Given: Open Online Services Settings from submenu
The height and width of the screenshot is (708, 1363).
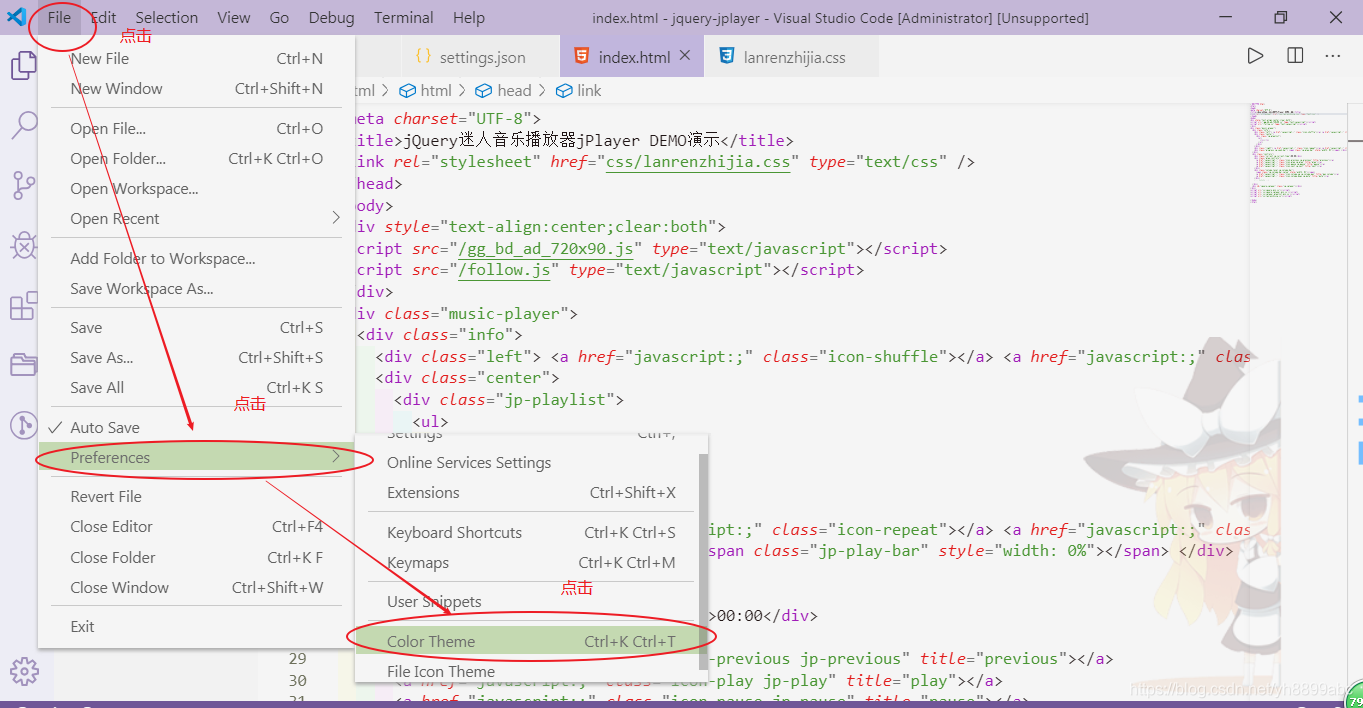Looking at the screenshot, I should pyautogui.click(x=527, y=462).
